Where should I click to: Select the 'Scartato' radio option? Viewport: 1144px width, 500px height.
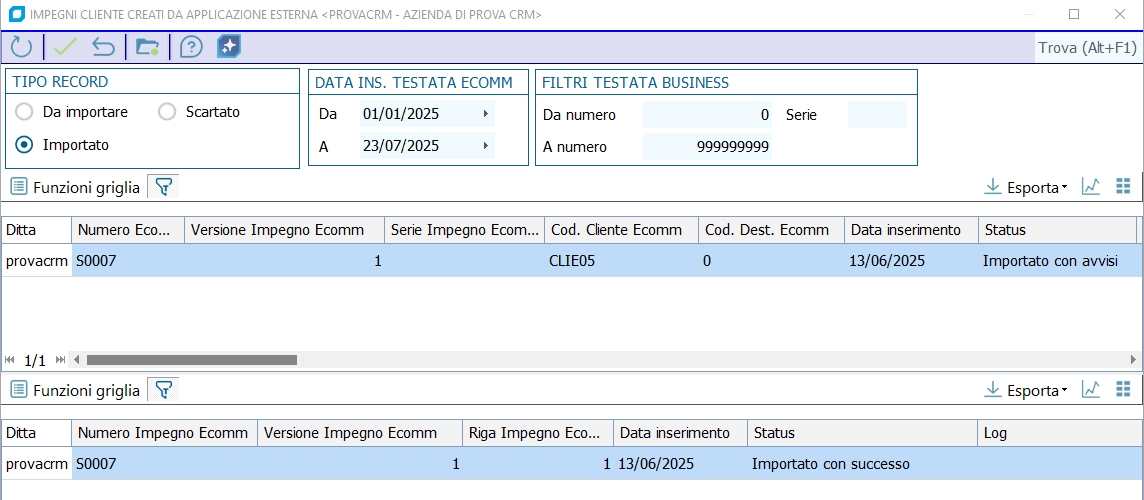tap(167, 112)
